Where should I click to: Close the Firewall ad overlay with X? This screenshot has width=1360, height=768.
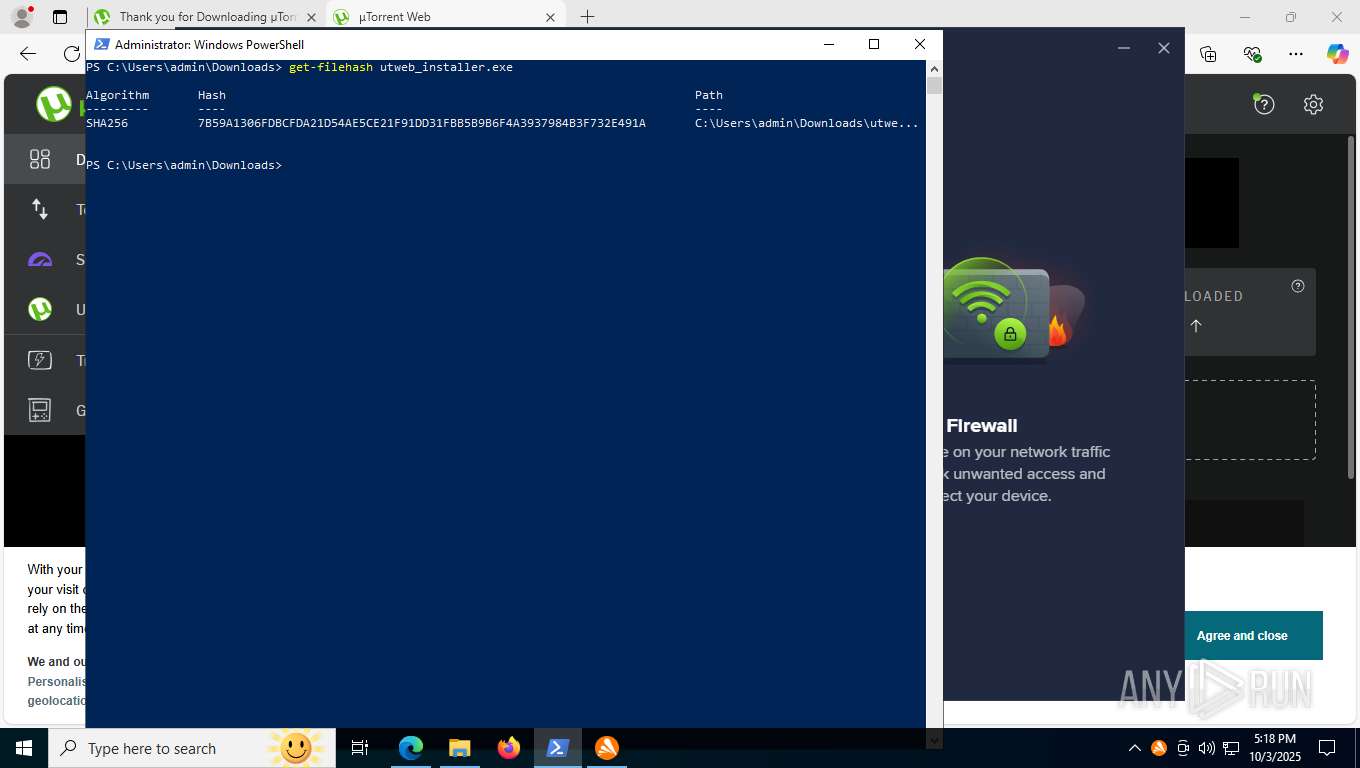click(1164, 48)
